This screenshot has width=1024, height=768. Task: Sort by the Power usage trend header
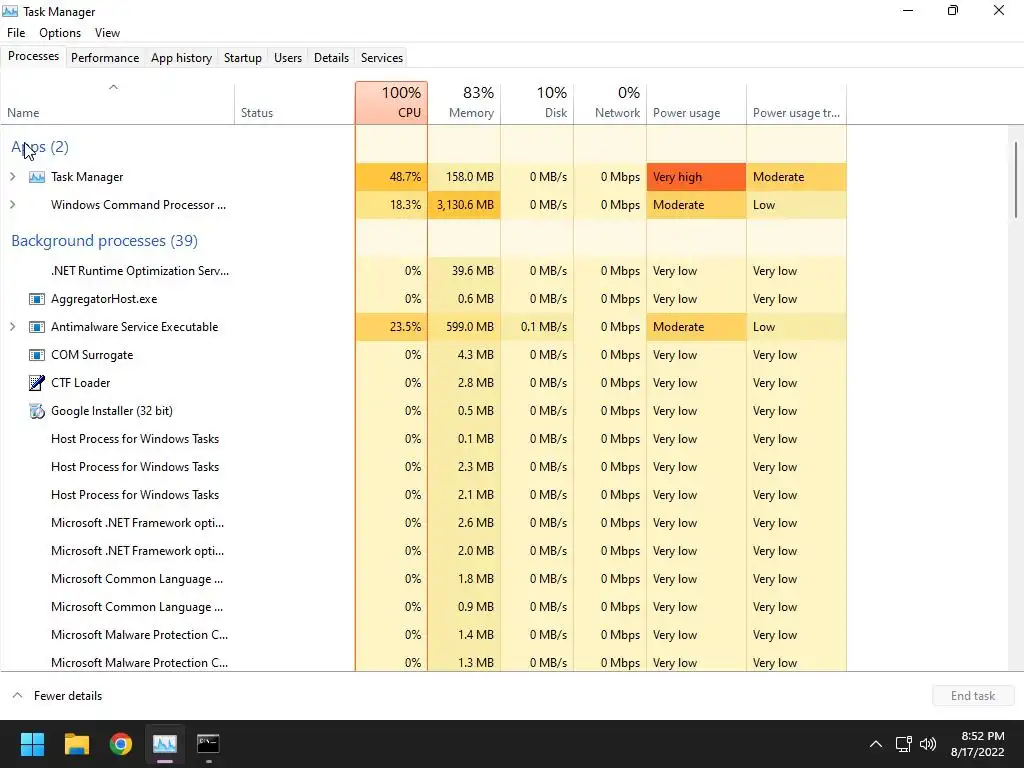tap(797, 103)
